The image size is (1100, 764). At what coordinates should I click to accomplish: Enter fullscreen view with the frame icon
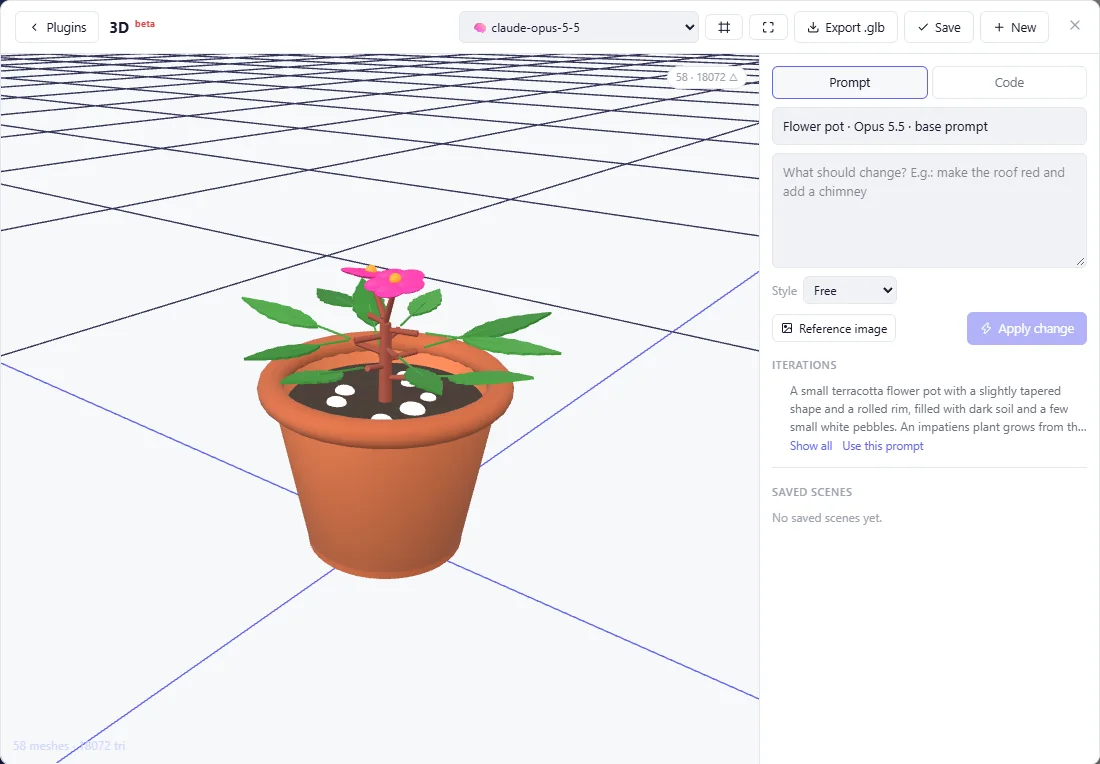(x=768, y=27)
